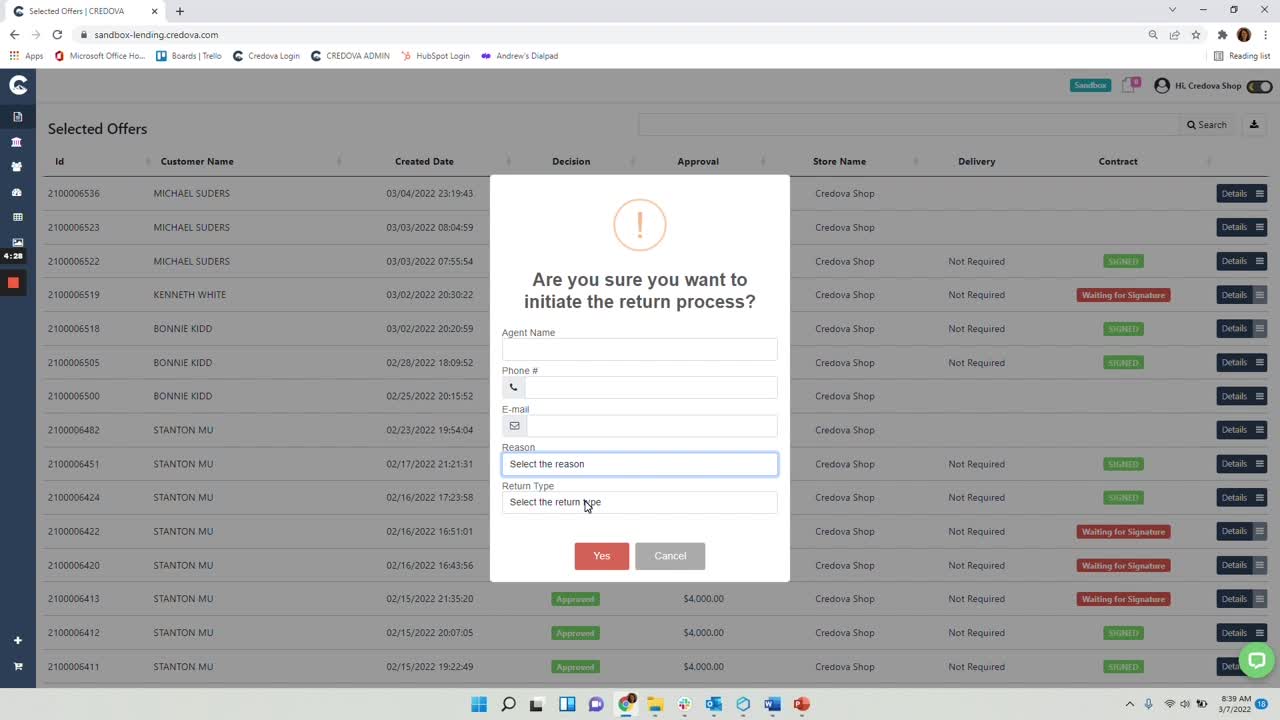
Task: Open HubSpot Login bookmark
Action: click(435, 56)
